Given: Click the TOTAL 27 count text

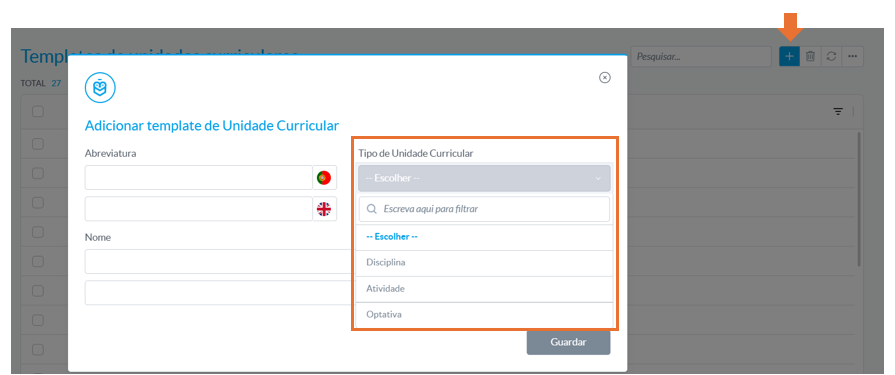Looking at the screenshot, I should [x=41, y=83].
